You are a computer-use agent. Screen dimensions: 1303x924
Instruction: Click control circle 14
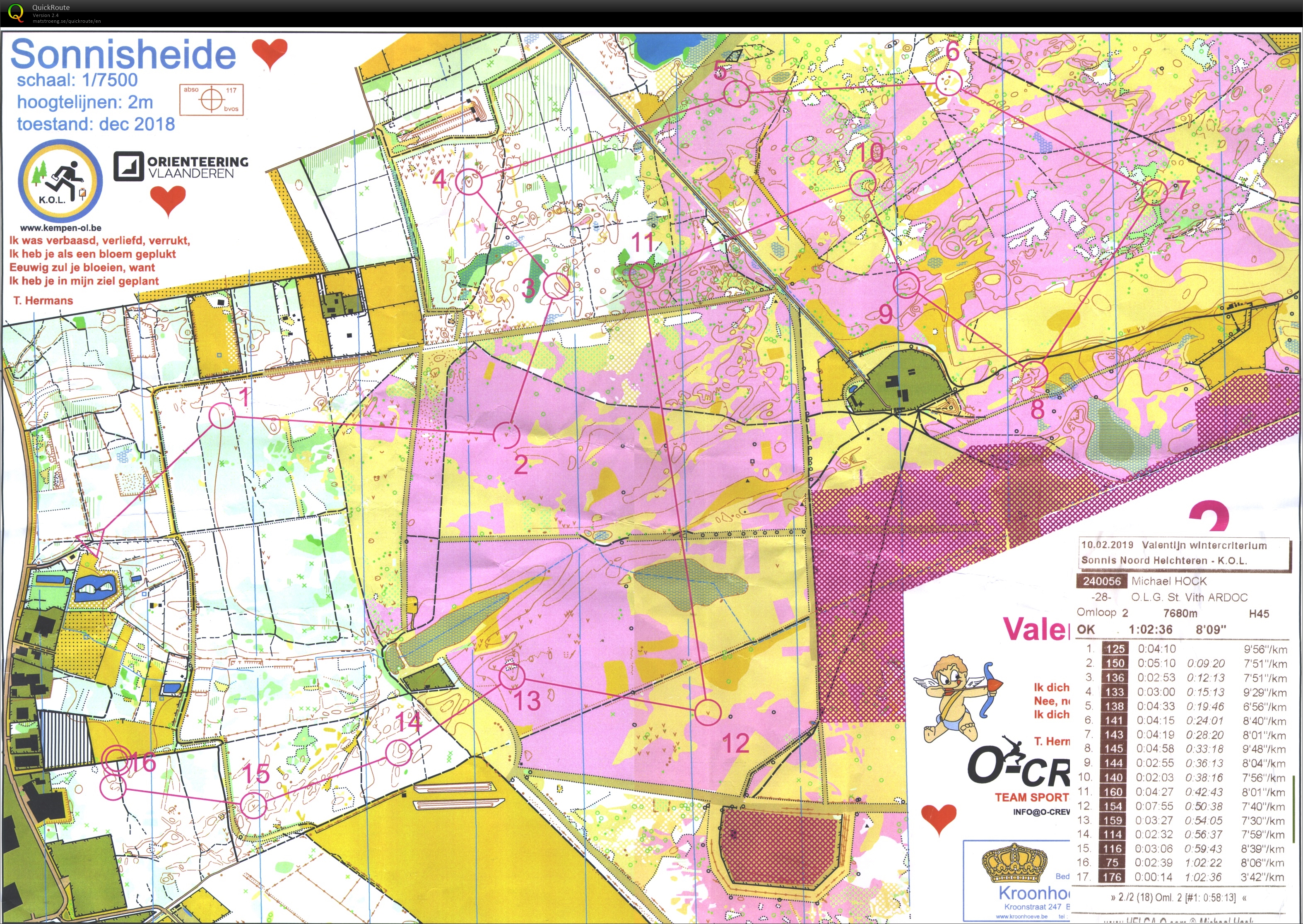(x=398, y=752)
